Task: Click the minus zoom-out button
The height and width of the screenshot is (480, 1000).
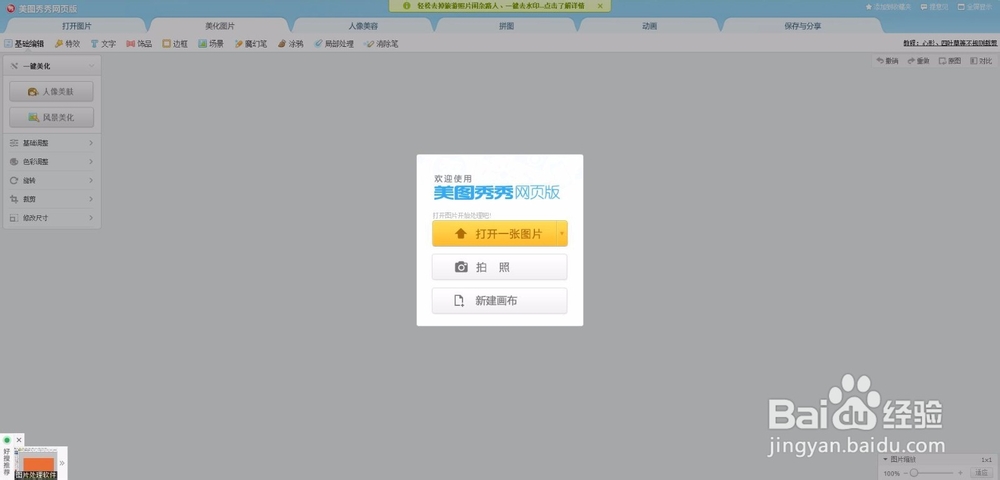Action: pyautogui.click(x=905, y=473)
